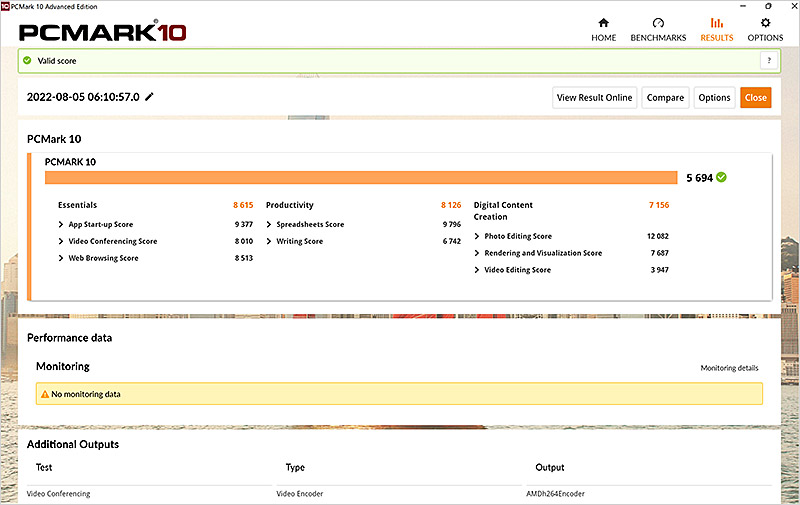The width and height of the screenshot is (800, 505).
Task: Open the Options gear icon
Action: [x=765, y=23]
